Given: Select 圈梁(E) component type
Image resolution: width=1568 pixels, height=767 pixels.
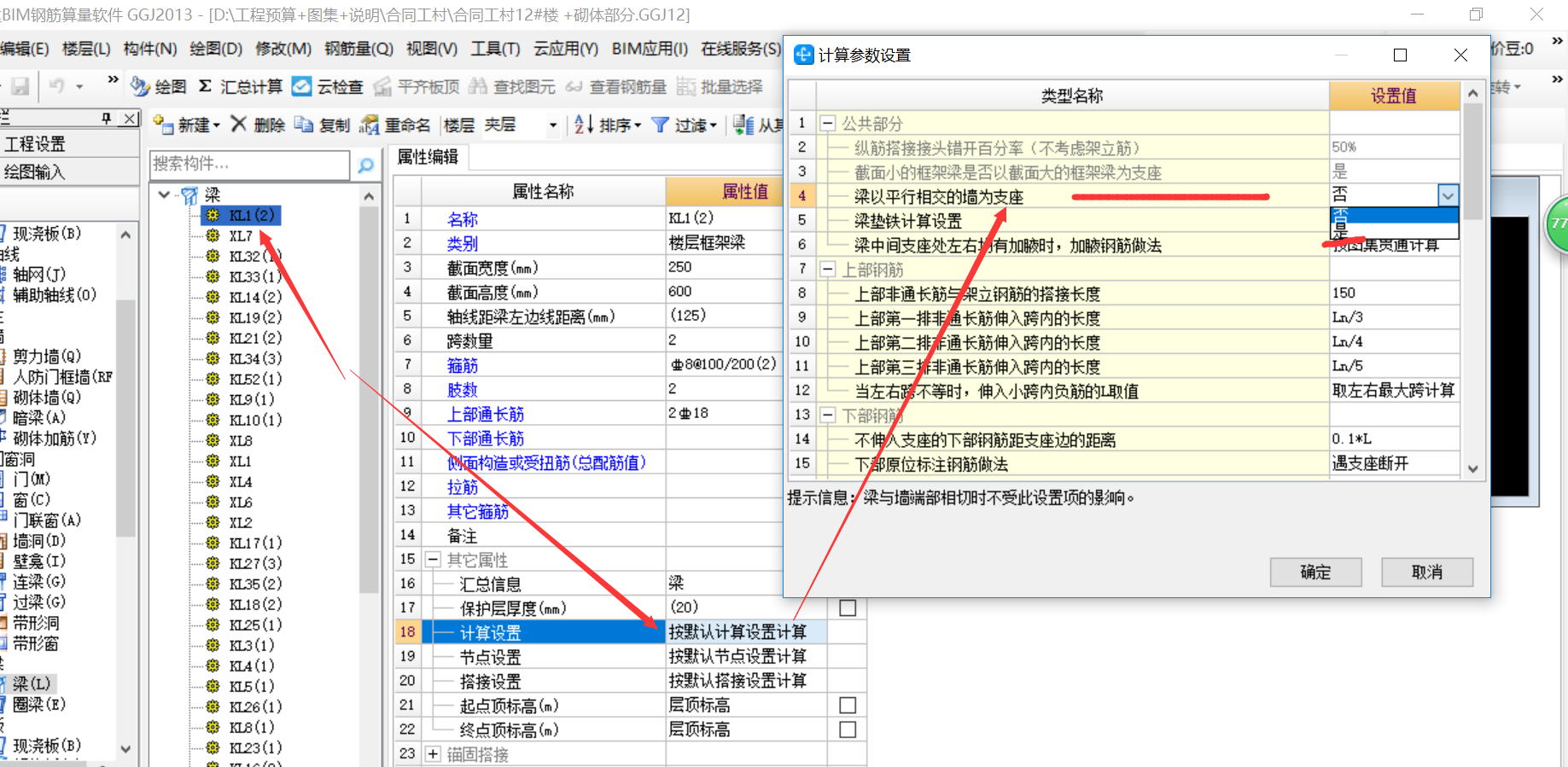Looking at the screenshot, I should click(39, 705).
